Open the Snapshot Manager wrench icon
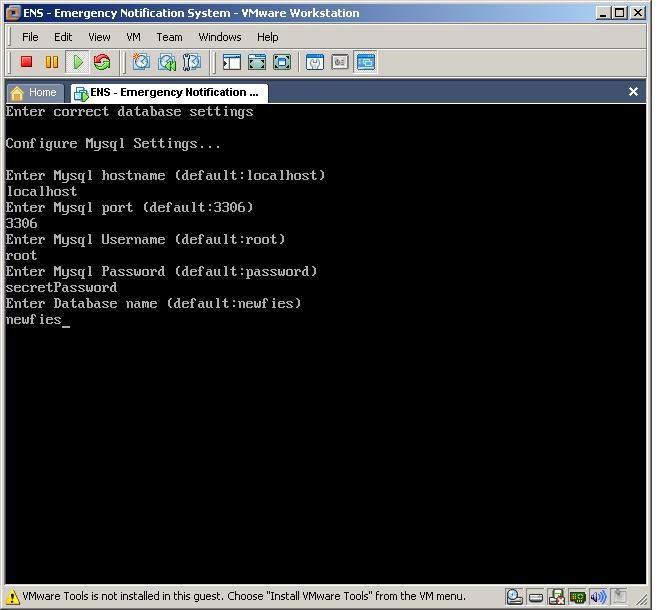This screenshot has height=610, width=668. coord(192,62)
